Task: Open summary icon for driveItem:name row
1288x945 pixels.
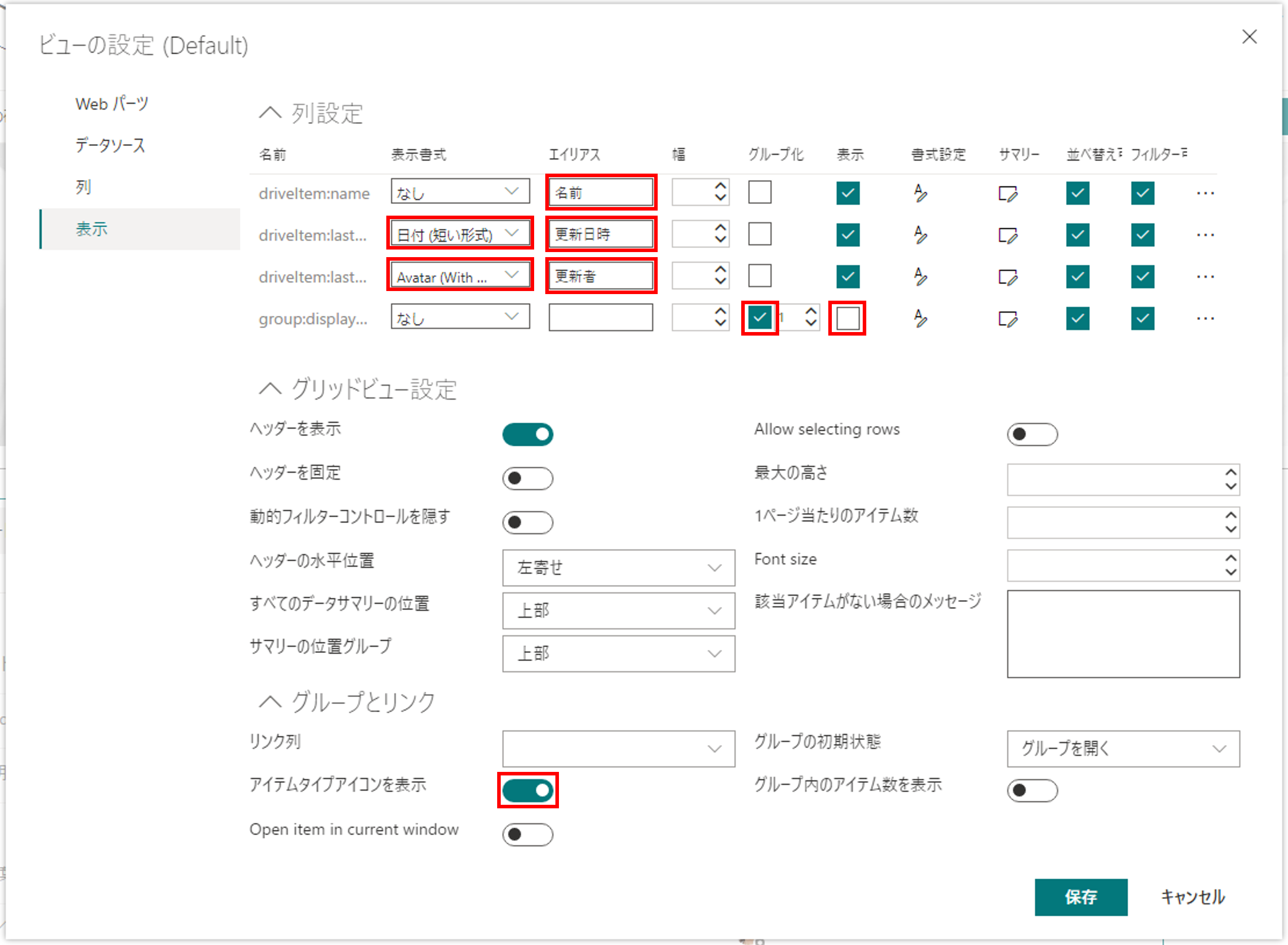Action: pyautogui.click(x=1007, y=194)
